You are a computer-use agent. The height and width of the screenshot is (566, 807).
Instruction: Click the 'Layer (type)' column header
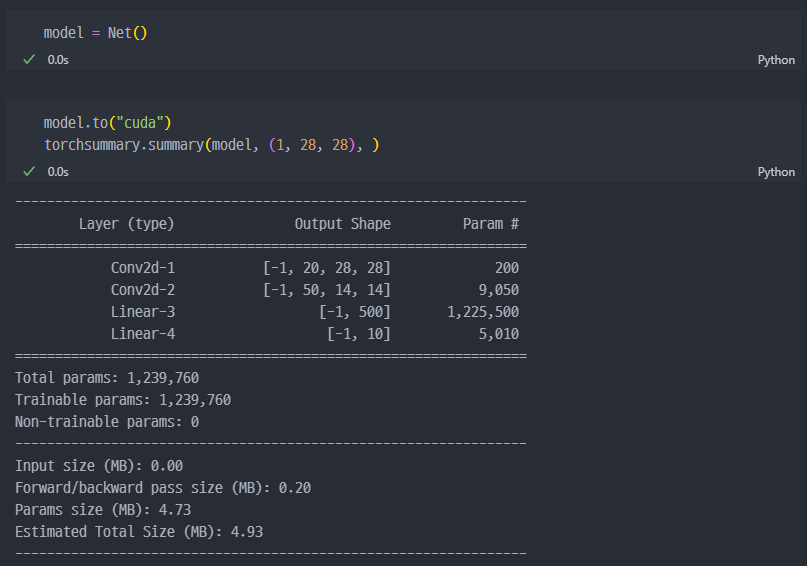click(127, 224)
